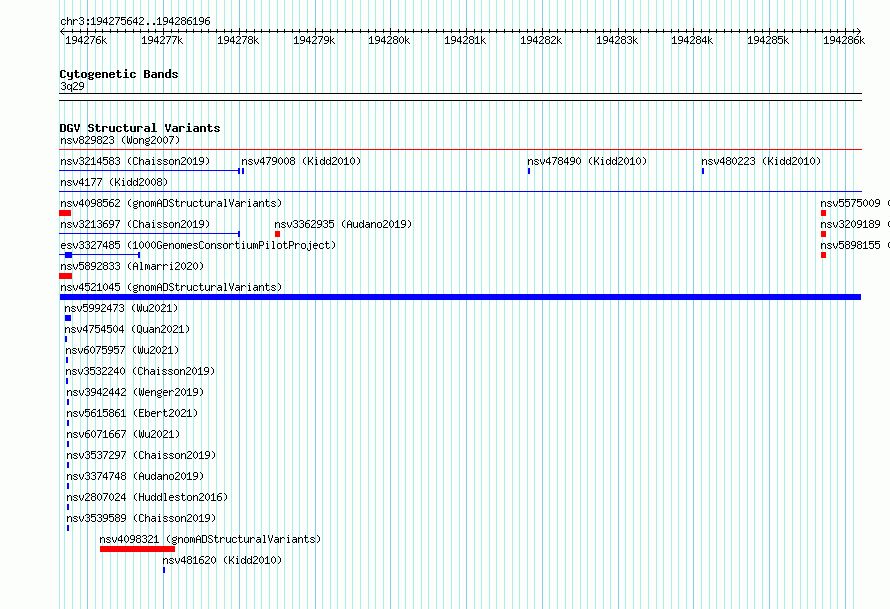Select nsv4098321 (gnomADStructuralVariants) label
The height and width of the screenshot is (609, 890).
(x=210, y=539)
